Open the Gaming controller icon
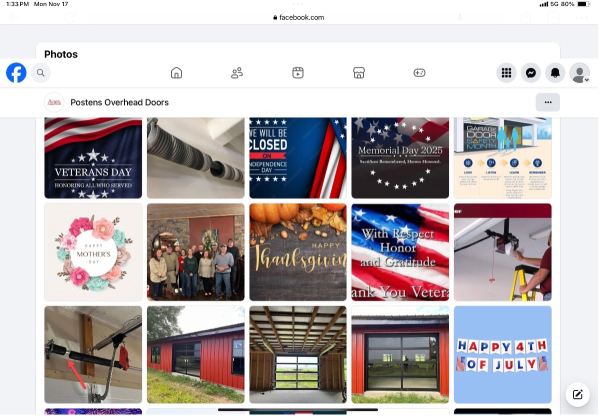This screenshot has width=600, height=416. tap(419, 73)
